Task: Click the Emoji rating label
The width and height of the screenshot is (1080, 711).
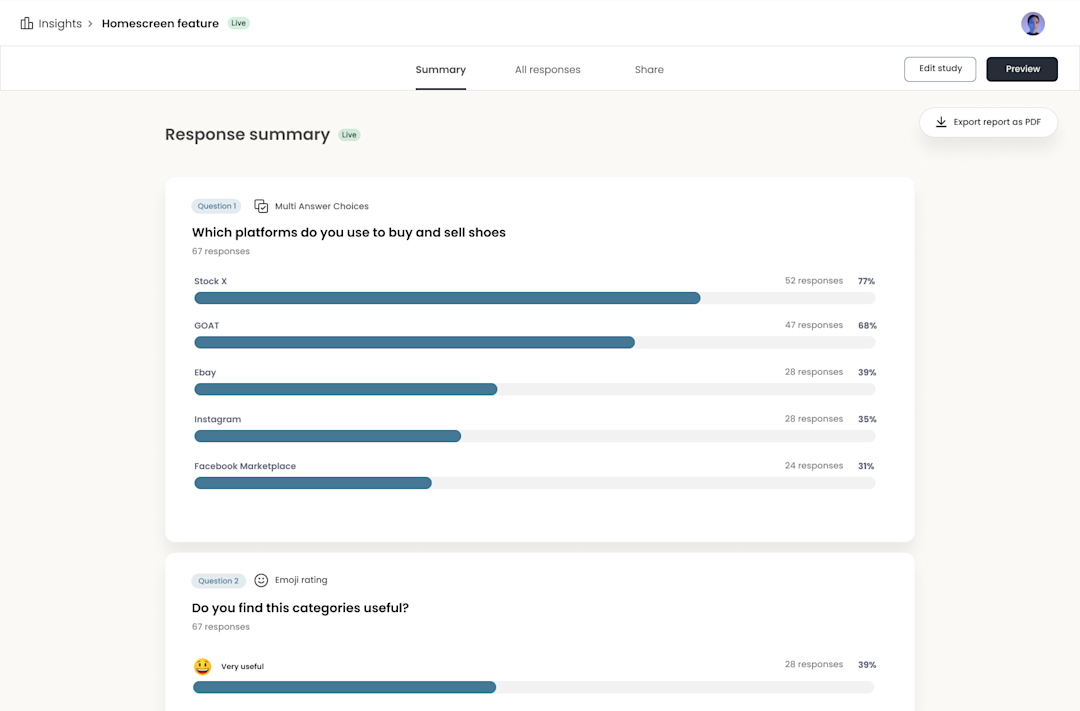Action: coord(301,580)
